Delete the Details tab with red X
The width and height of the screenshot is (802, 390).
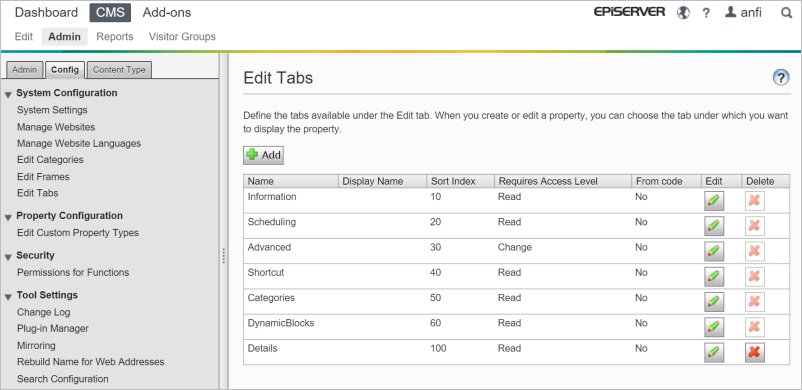(x=754, y=352)
